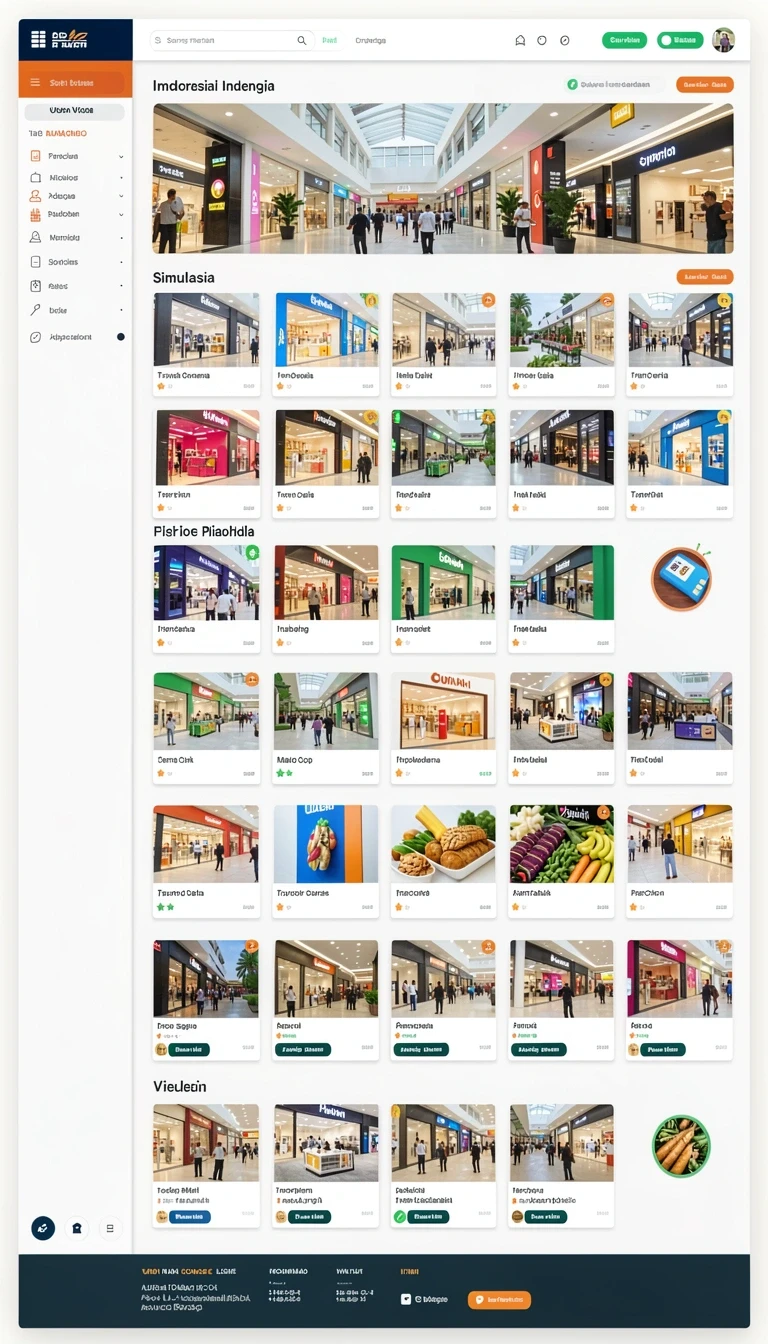Click the list icon at the sidebar bottom

coord(110,1228)
